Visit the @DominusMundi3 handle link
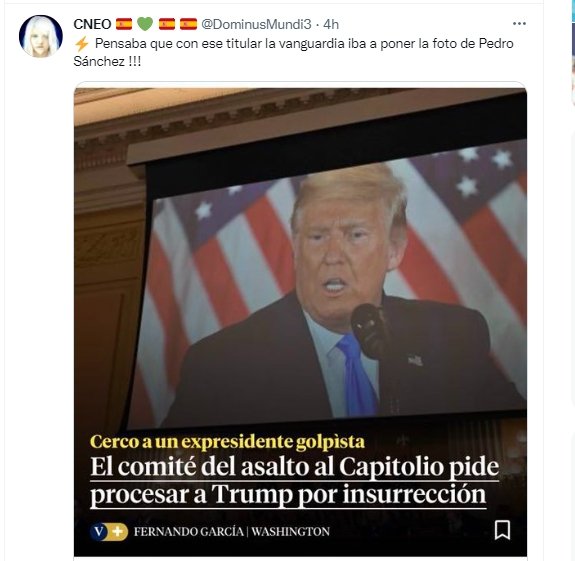This screenshot has width=575, height=561. click(256, 24)
